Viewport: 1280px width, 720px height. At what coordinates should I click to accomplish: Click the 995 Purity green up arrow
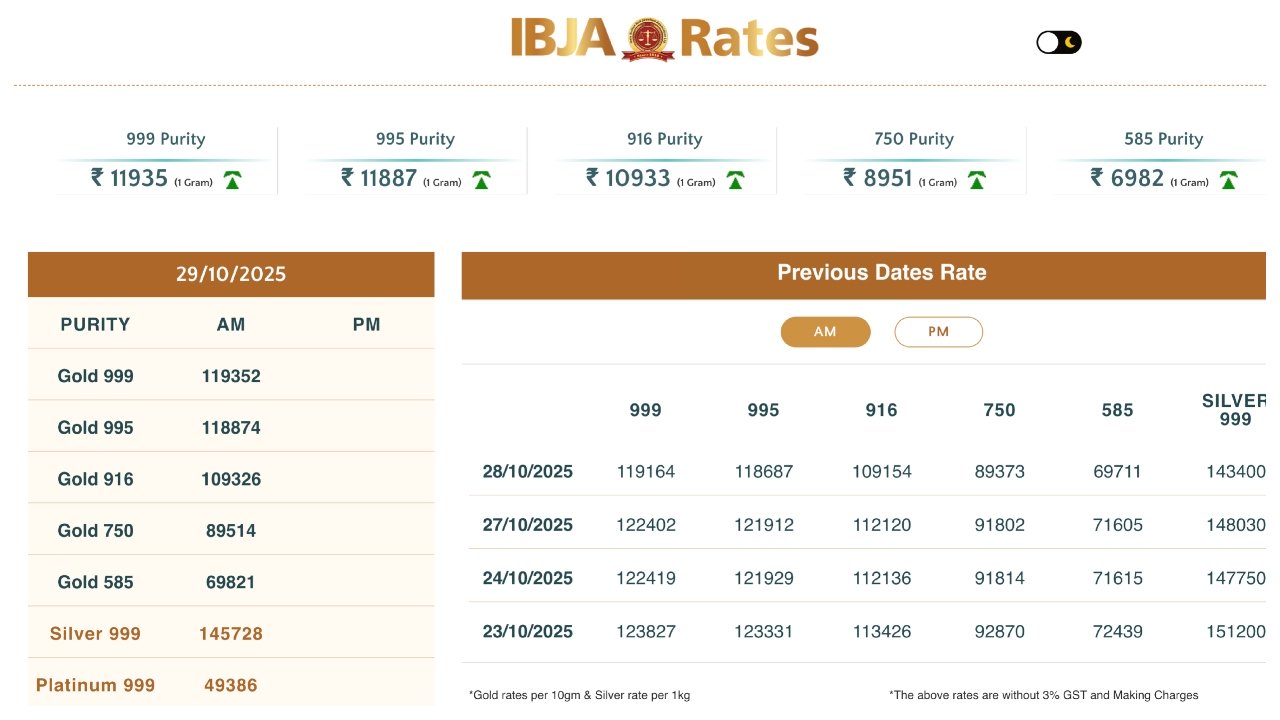coord(481,180)
